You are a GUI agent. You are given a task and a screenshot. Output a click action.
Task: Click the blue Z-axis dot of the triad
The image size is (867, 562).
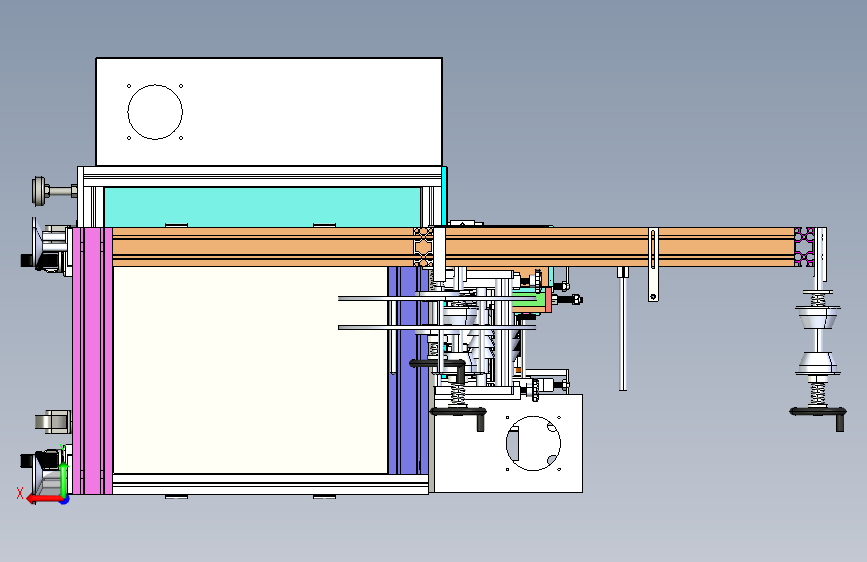point(65,501)
